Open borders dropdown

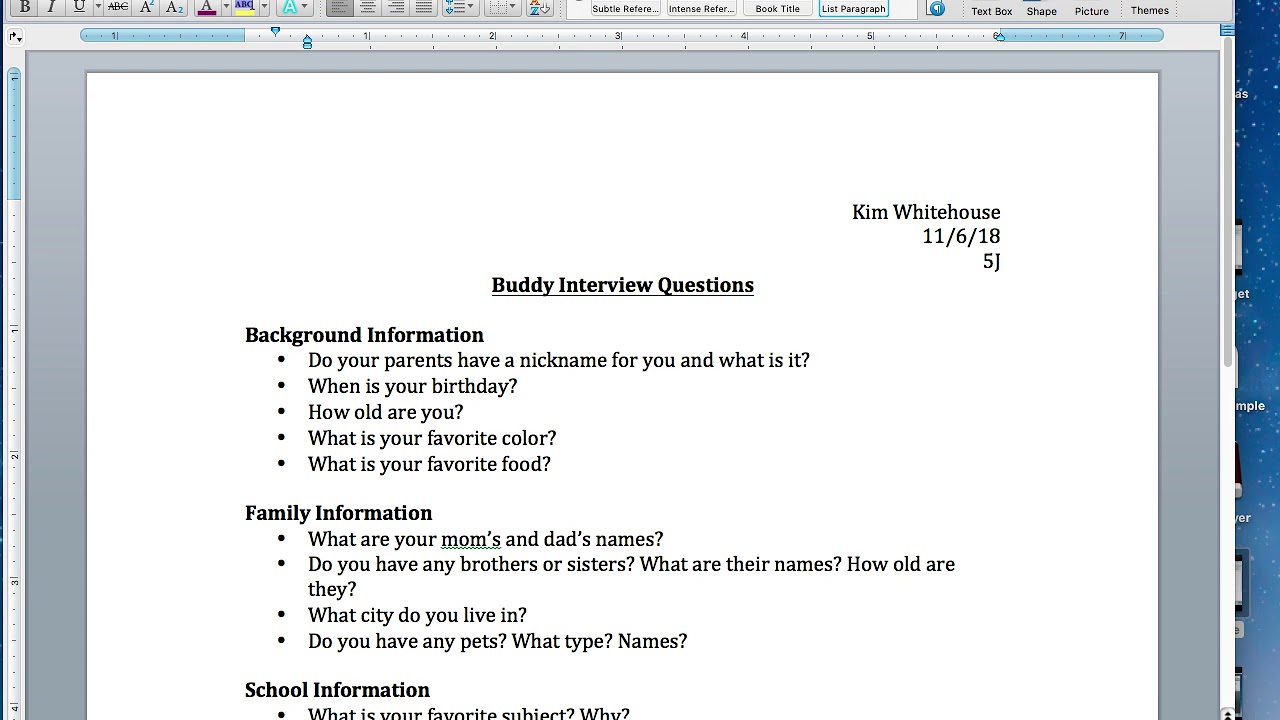pos(502,7)
